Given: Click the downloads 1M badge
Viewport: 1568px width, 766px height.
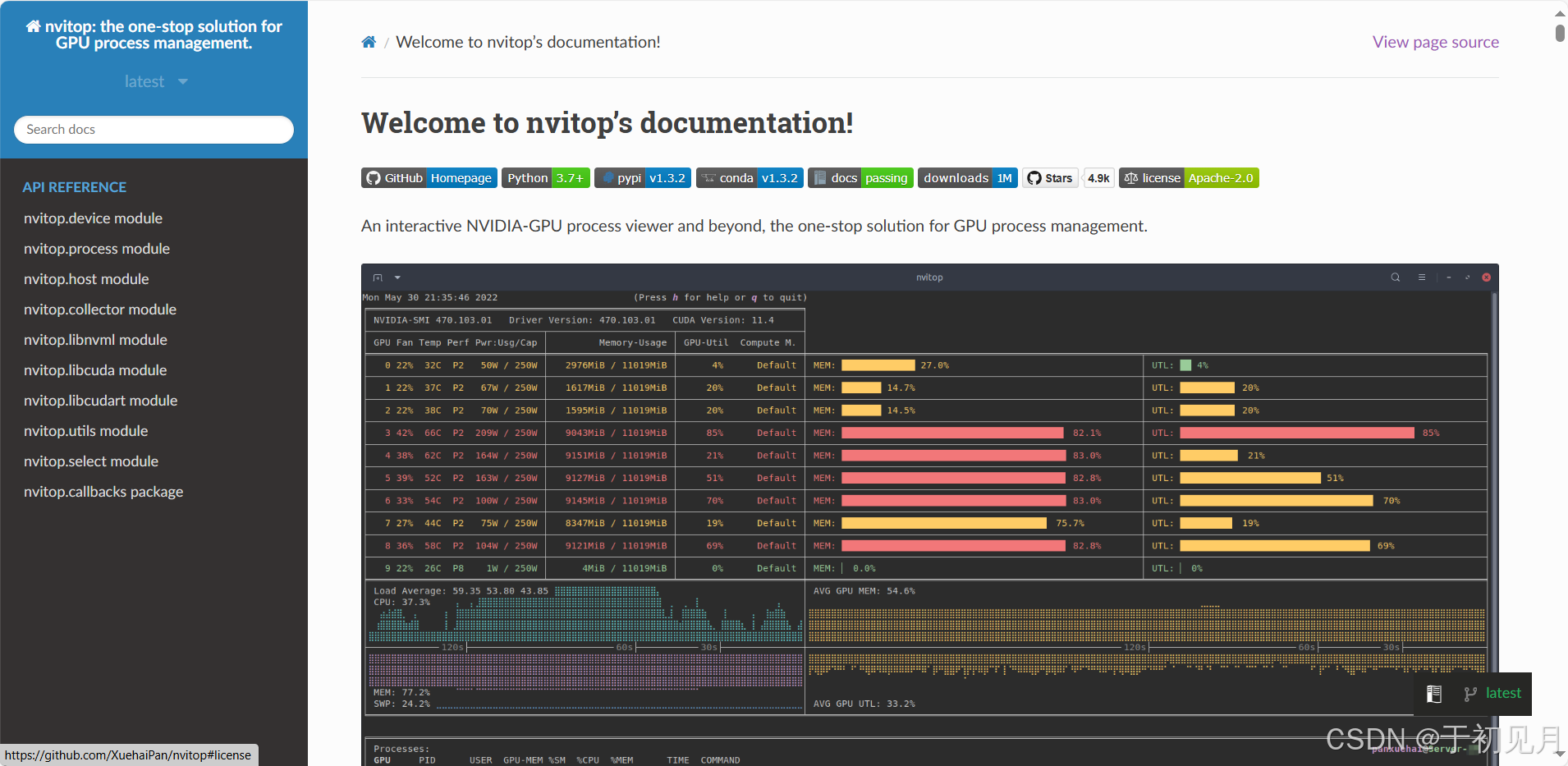Looking at the screenshot, I should coord(967,178).
